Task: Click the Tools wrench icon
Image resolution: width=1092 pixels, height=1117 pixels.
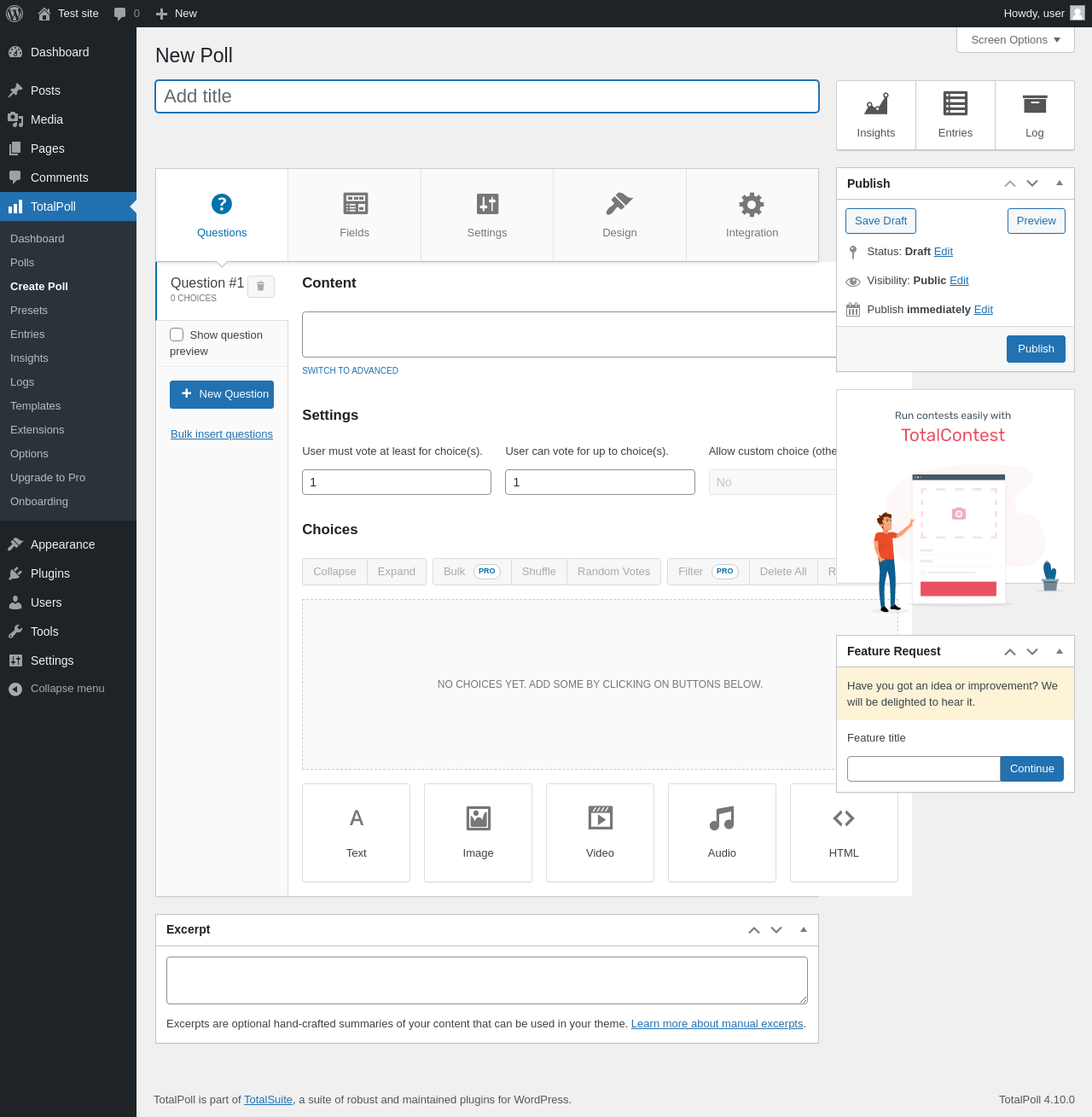Action: tap(15, 631)
